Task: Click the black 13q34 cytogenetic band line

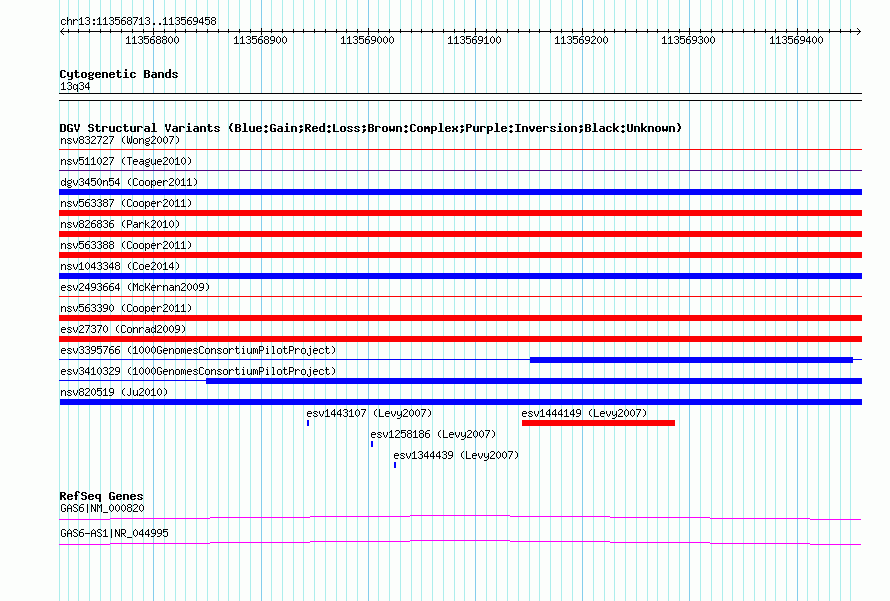Action: coord(460,97)
